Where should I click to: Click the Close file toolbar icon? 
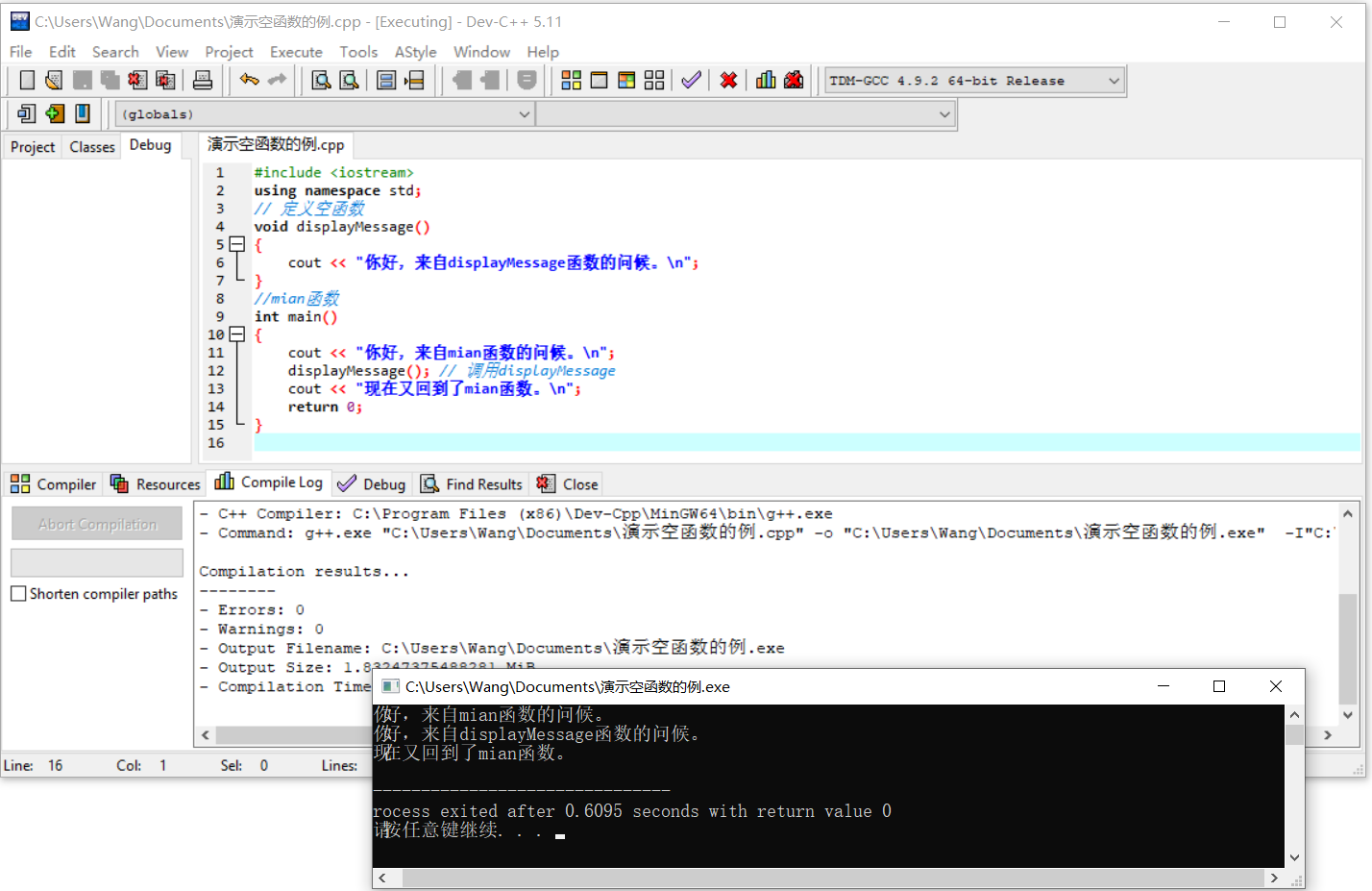(x=137, y=81)
